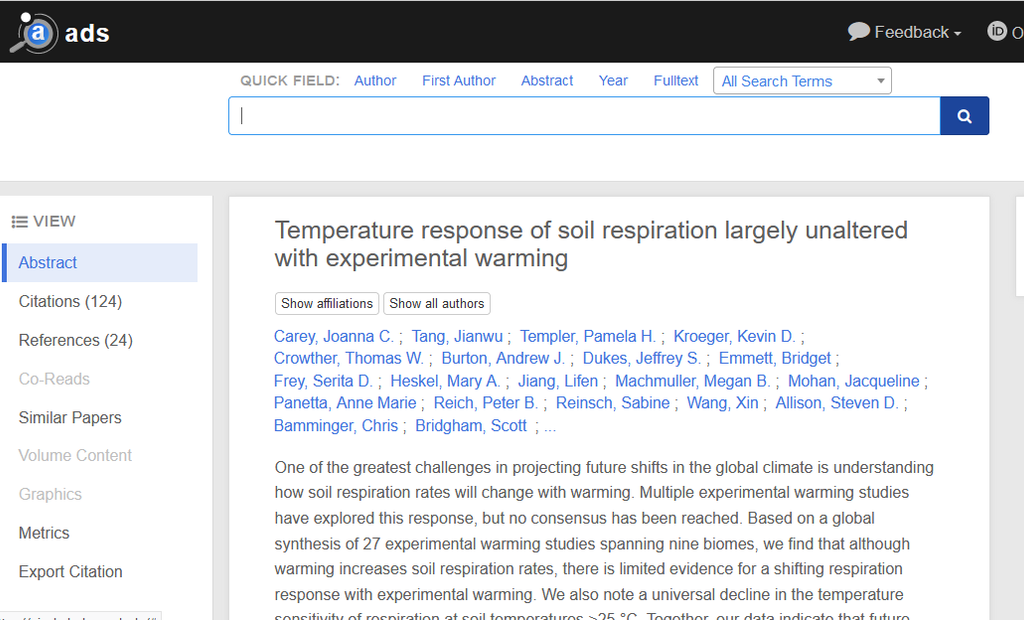This screenshot has width=1024, height=620.
Task: Toggle Show all authors button
Action: pos(437,304)
